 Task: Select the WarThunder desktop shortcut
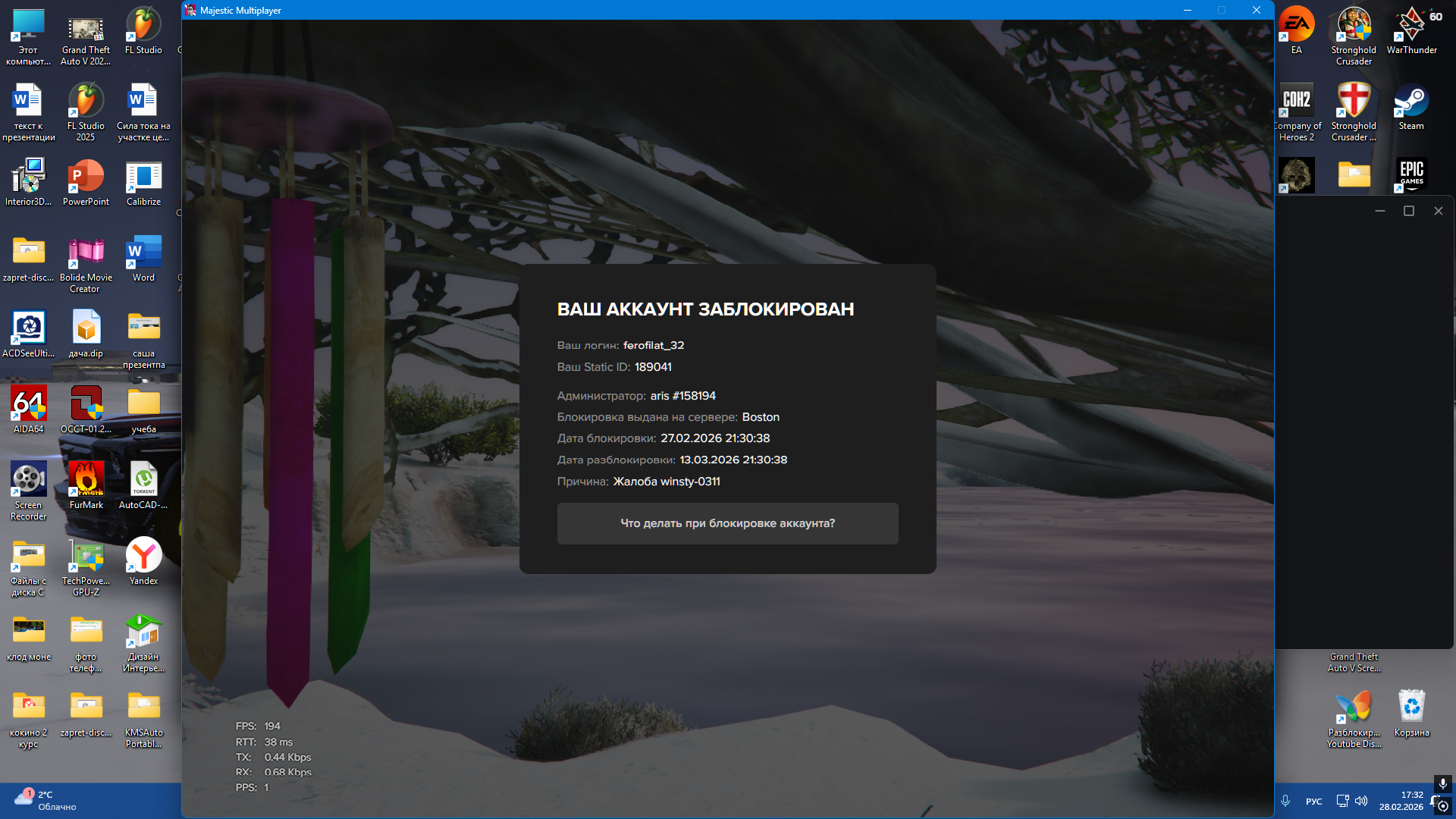click(x=1411, y=28)
